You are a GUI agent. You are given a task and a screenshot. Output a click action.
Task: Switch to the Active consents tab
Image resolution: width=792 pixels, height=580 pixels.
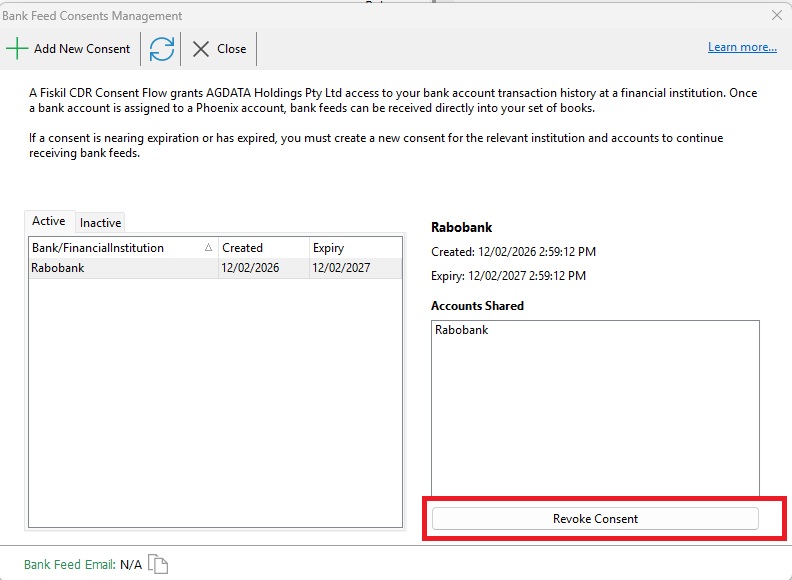(49, 221)
